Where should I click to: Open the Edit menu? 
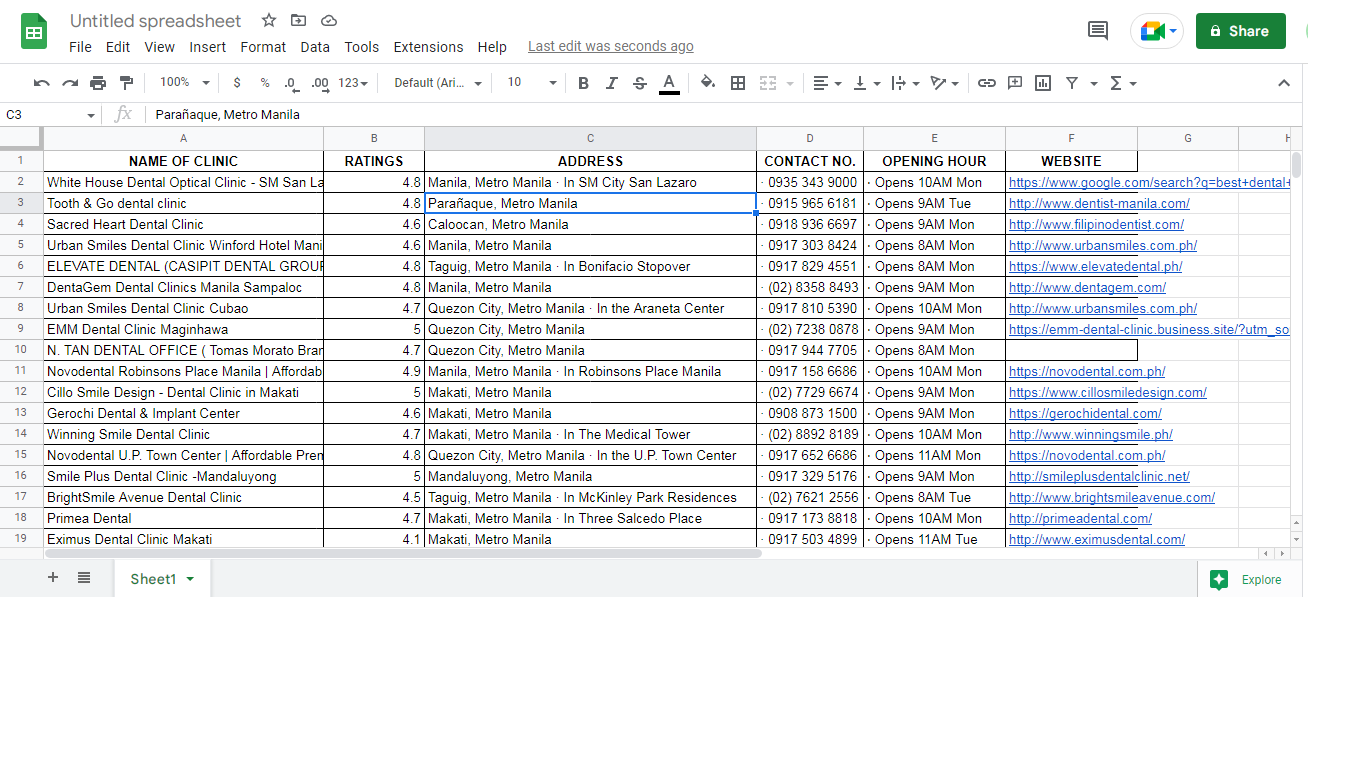[x=118, y=47]
